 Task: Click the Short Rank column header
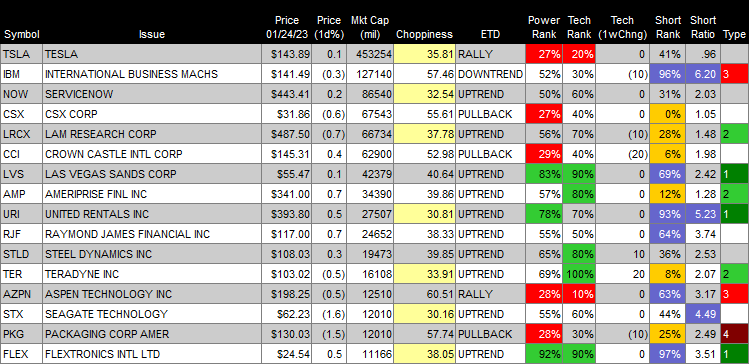[668, 27]
